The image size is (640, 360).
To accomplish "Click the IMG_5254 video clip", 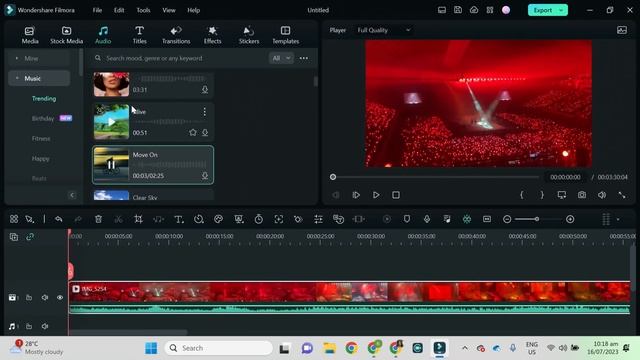I will [x=349, y=297].
